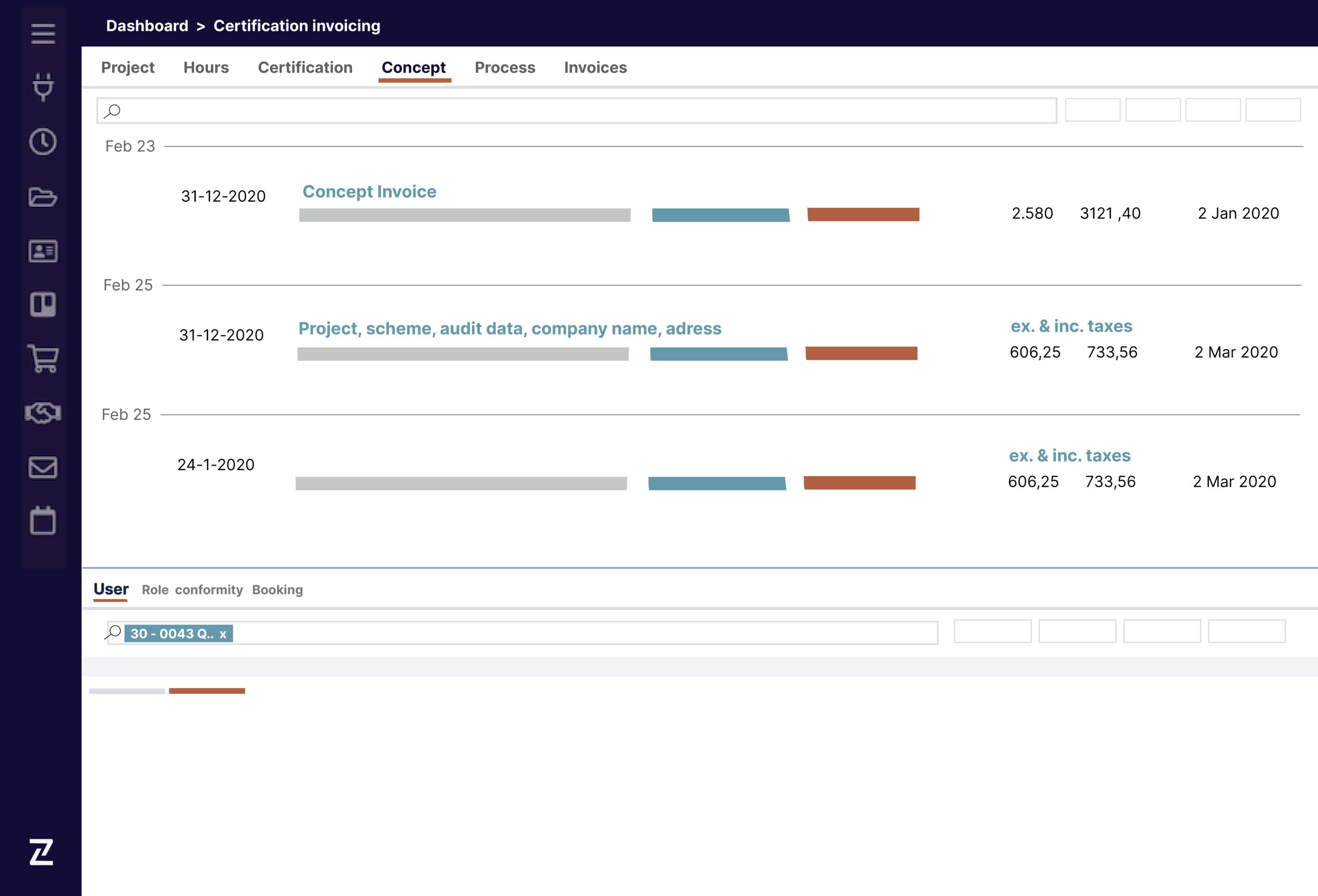Open the shopping cart sidebar icon
Screen dimensions: 1318x896
[43, 358]
